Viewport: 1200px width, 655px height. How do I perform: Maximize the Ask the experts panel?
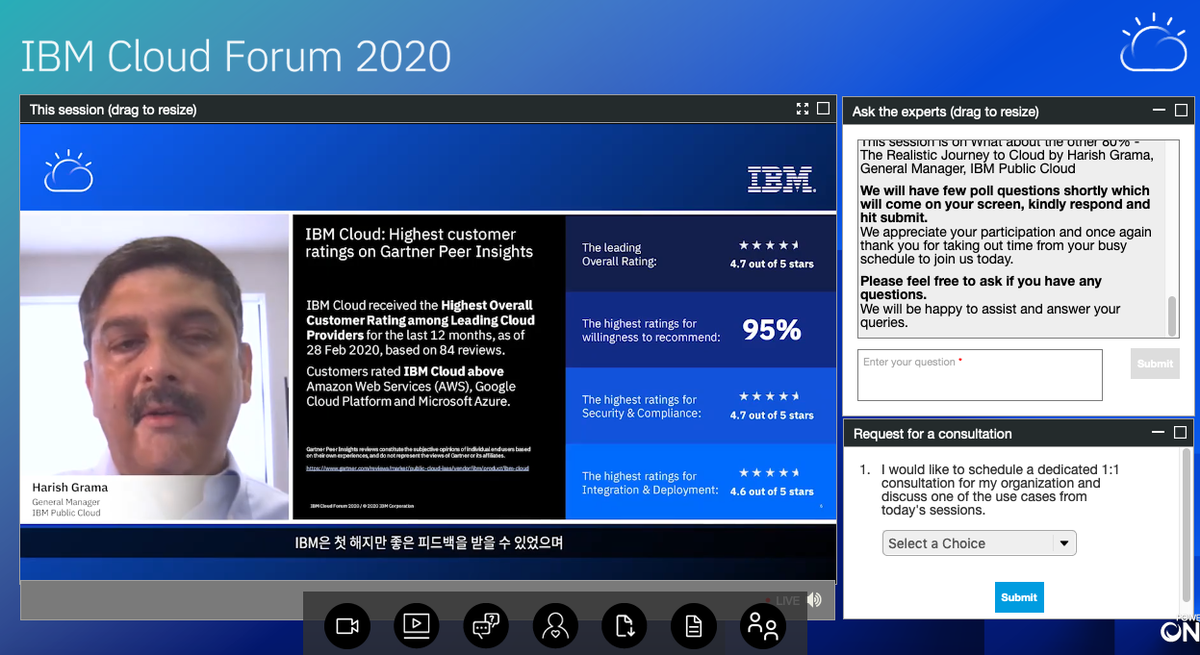[1181, 111]
